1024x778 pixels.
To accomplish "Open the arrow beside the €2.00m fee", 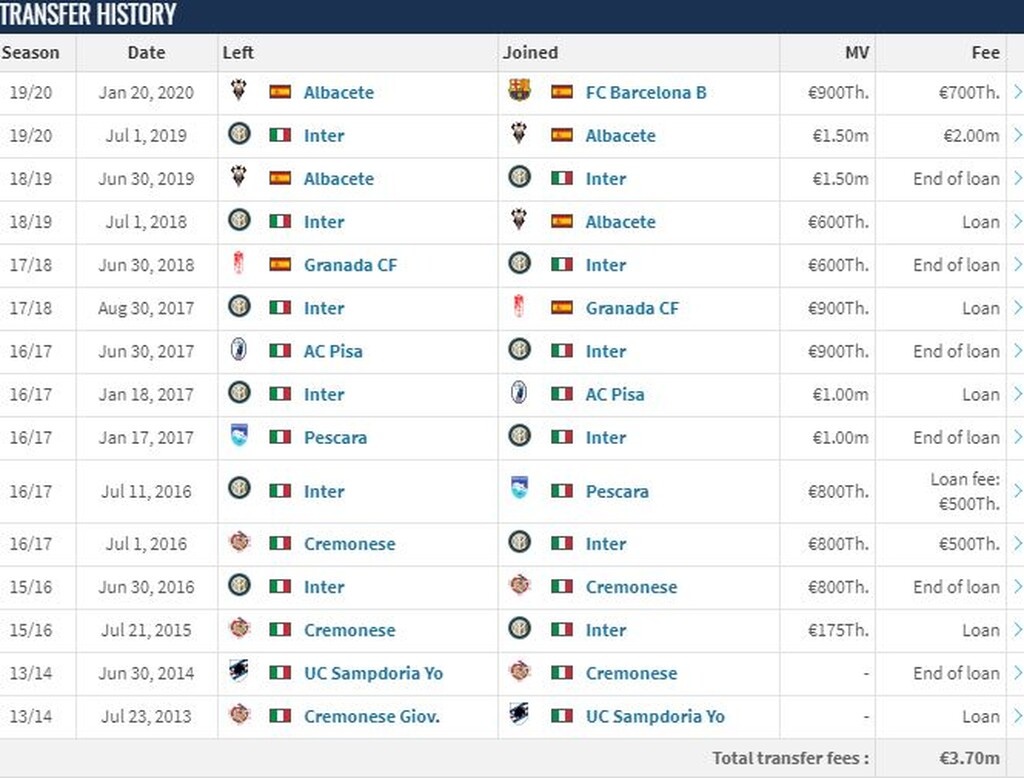I will (1017, 135).
